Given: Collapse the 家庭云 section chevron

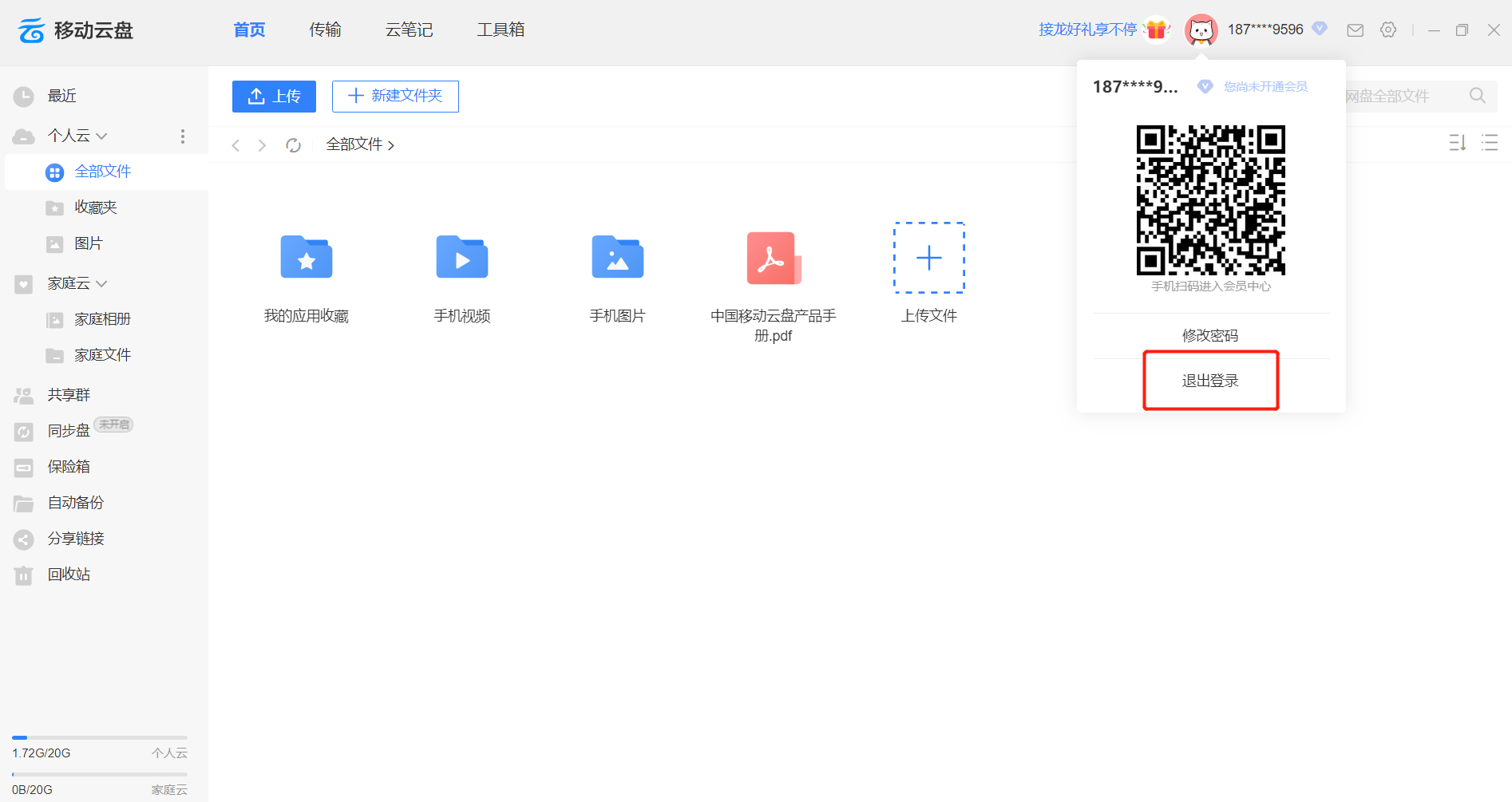Looking at the screenshot, I should click(x=100, y=283).
